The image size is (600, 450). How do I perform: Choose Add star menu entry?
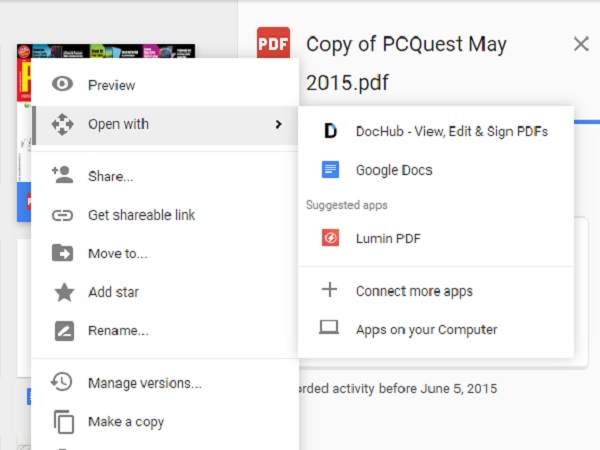coord(165,292)
